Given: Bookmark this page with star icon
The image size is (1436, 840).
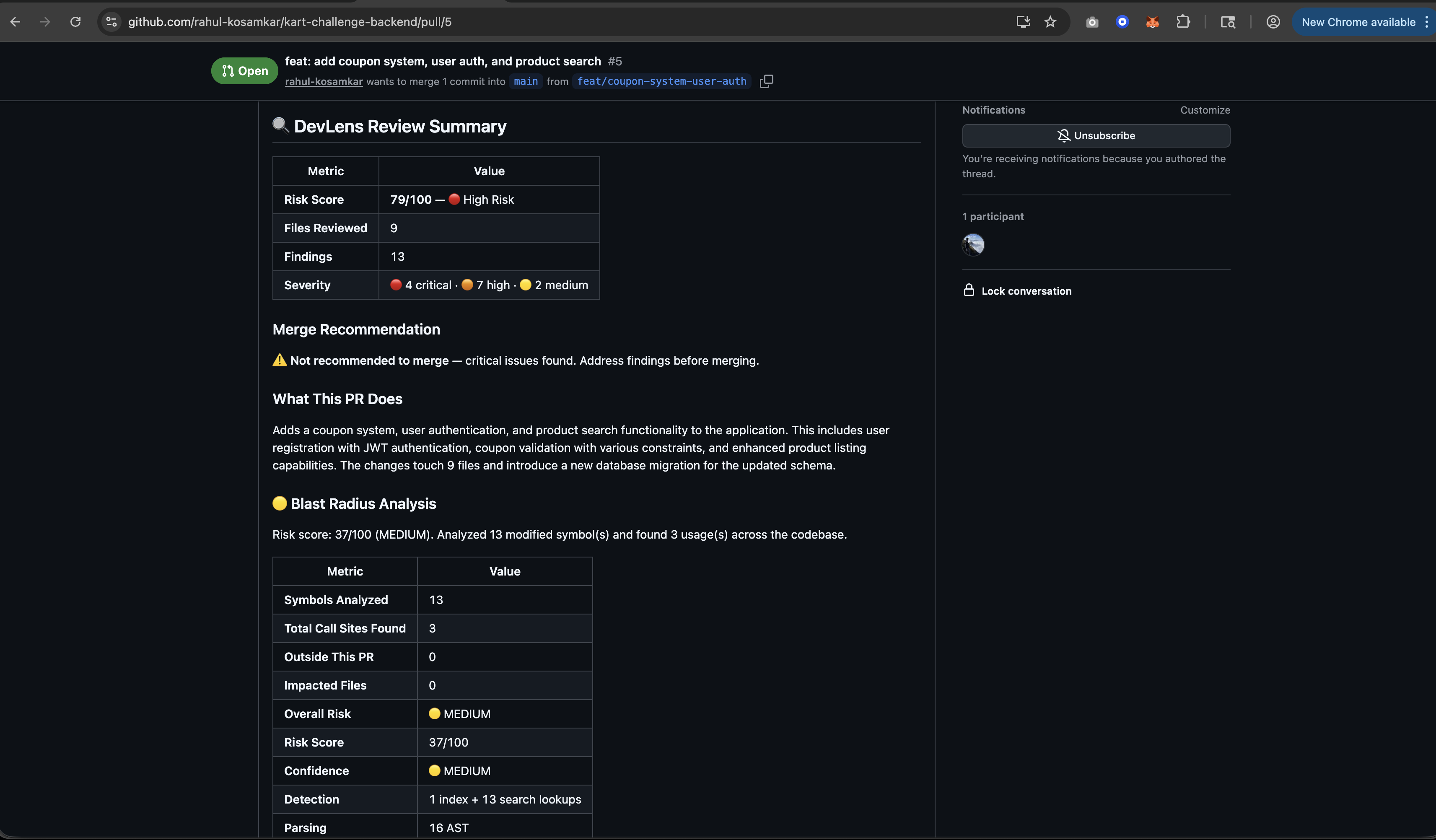Looking at the screenshot, I should [x=1050, y=22].
